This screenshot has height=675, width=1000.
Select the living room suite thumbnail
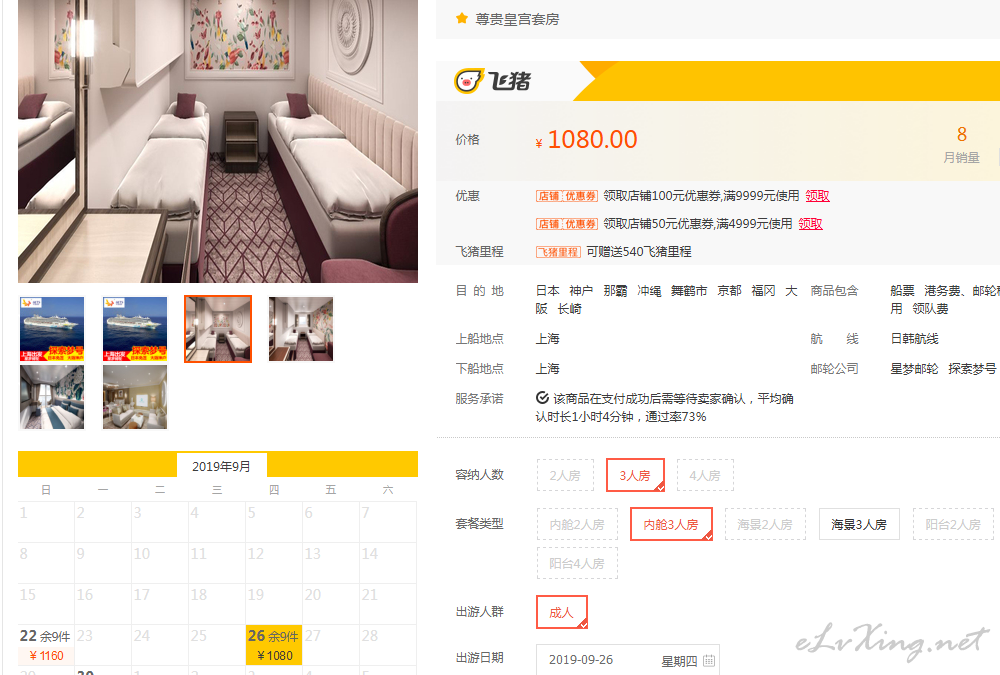pyautogui.click(x=135, y=397)
